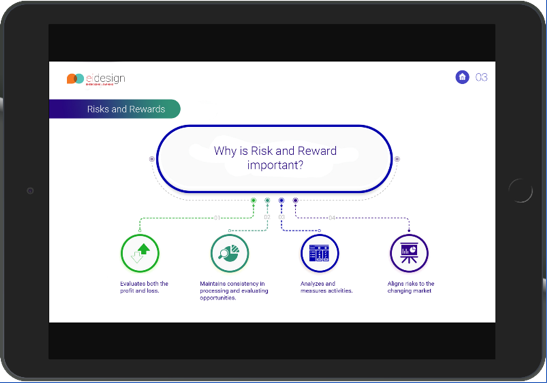The width and height of the screenshot is (547, 383).
Task: Select the pie chart magnifier consistency icon
Action: click(230, 253)
